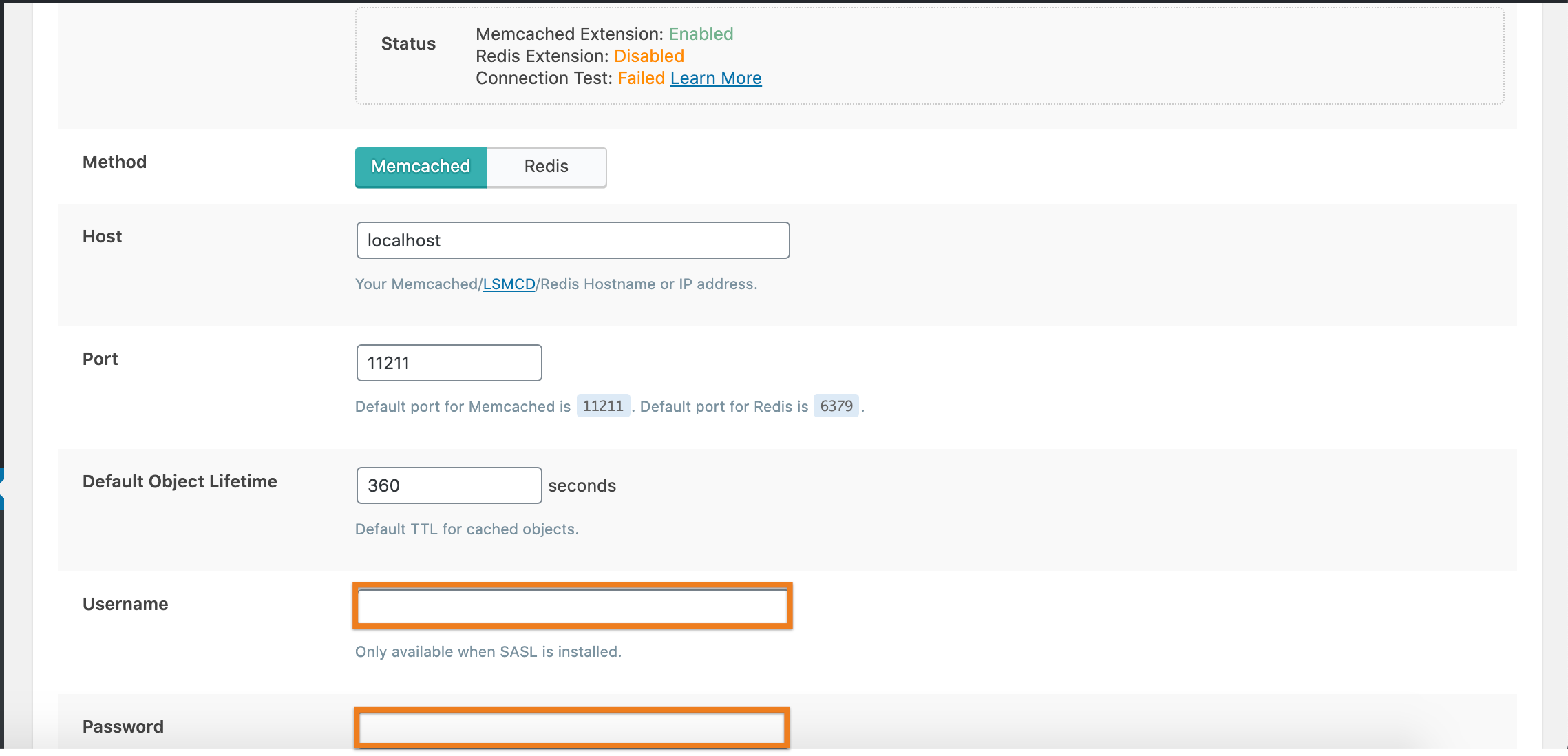Click into the Host field containing localhost
This screenshot has height=756, width=1568.
[573, 240]
